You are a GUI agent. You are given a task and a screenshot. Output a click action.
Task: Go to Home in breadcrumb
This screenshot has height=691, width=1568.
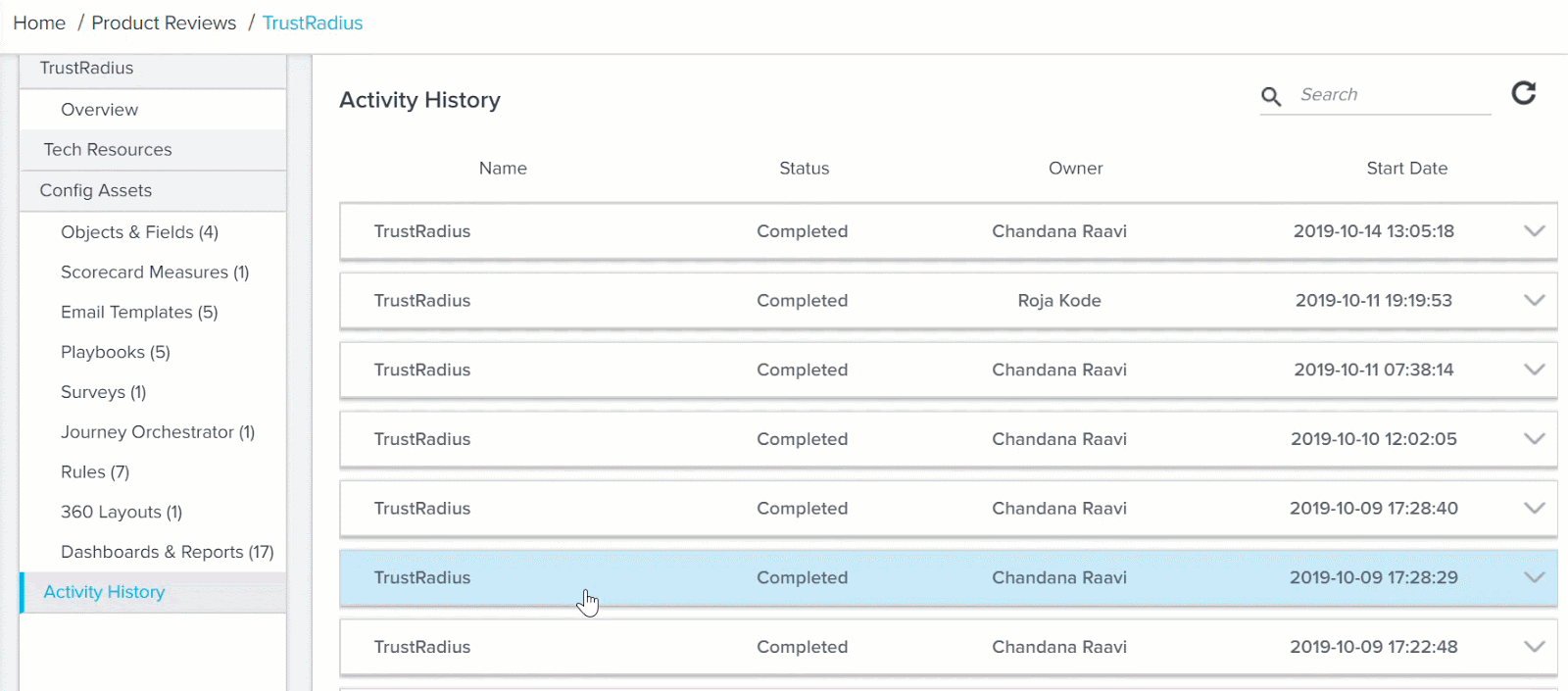(39, 23)
